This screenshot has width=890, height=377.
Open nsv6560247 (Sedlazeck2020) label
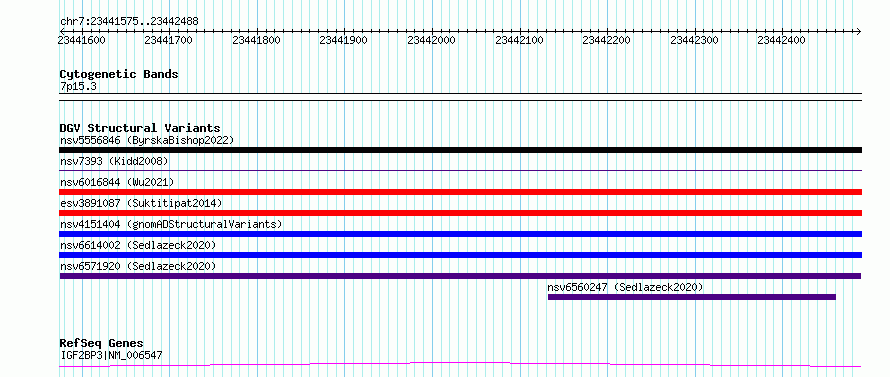pos(625,287)
